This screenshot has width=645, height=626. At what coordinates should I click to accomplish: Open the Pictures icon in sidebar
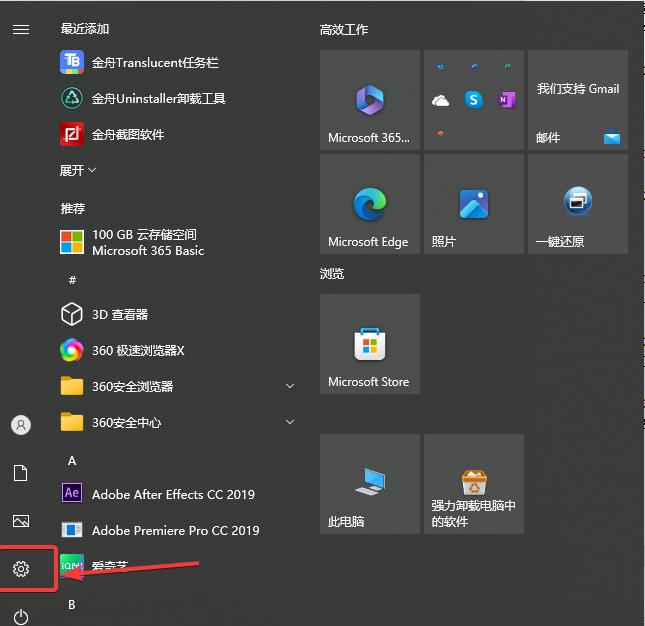pyautogui.click(x=21, y=521)
